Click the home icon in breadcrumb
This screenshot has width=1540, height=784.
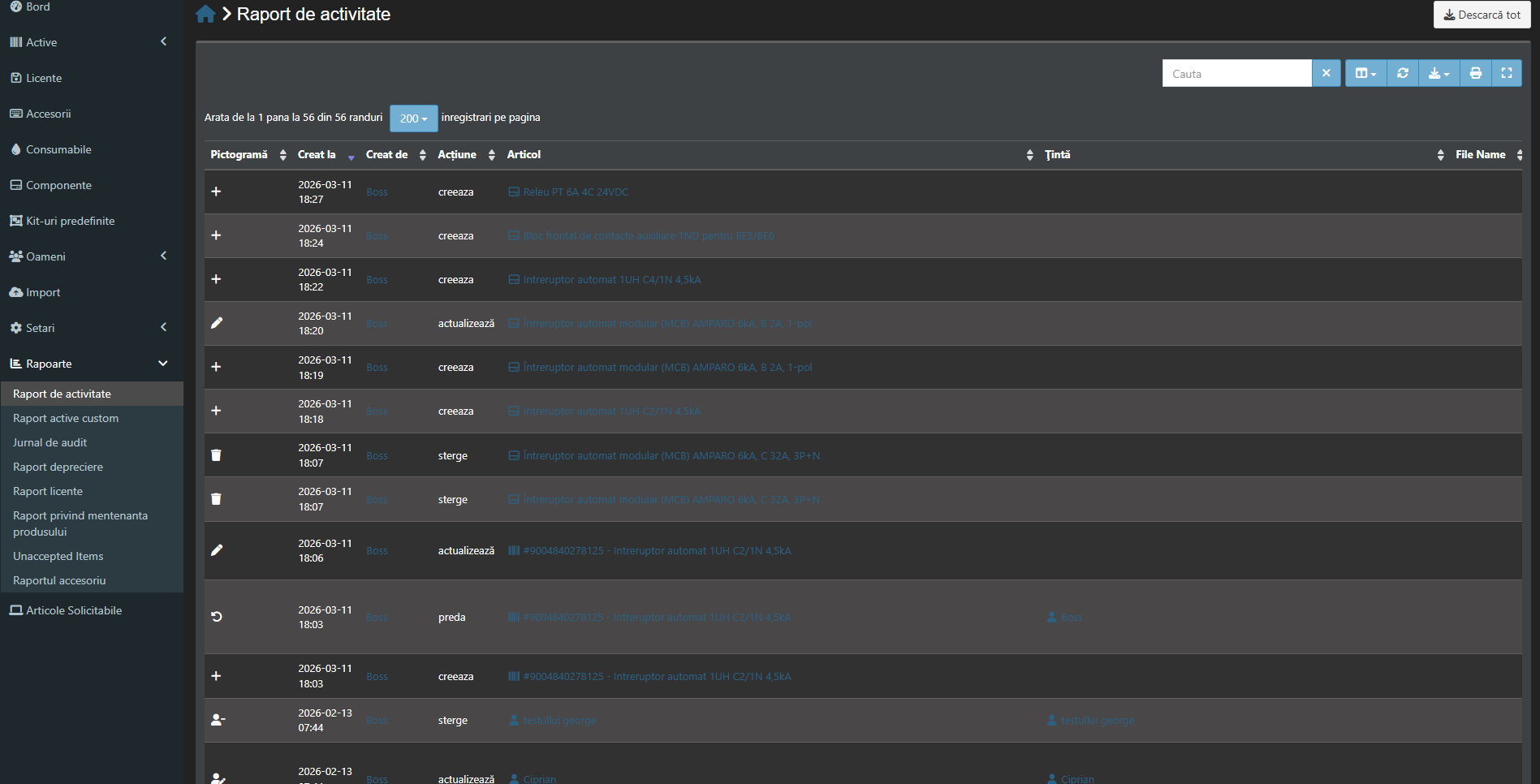[206, 15]
